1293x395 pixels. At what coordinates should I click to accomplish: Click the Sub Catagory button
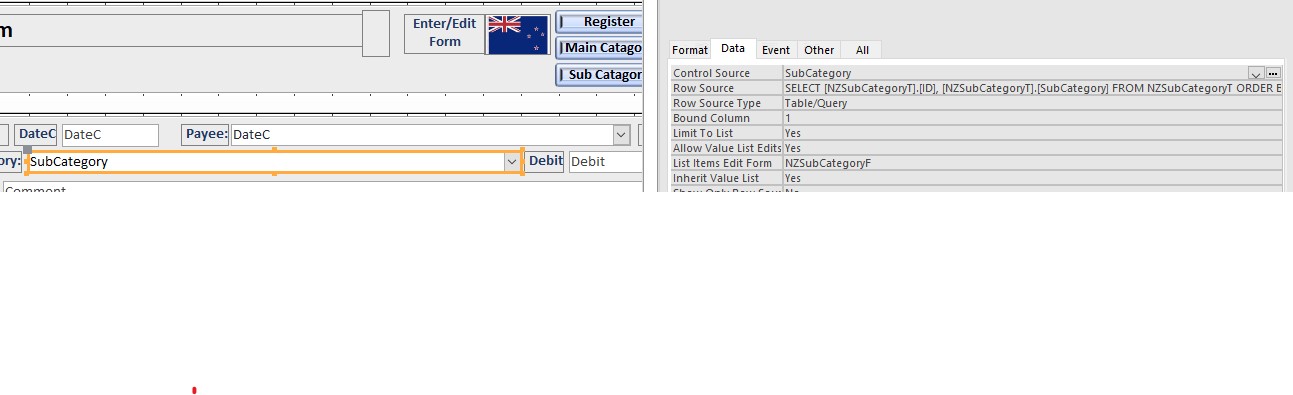click(600, 75)
